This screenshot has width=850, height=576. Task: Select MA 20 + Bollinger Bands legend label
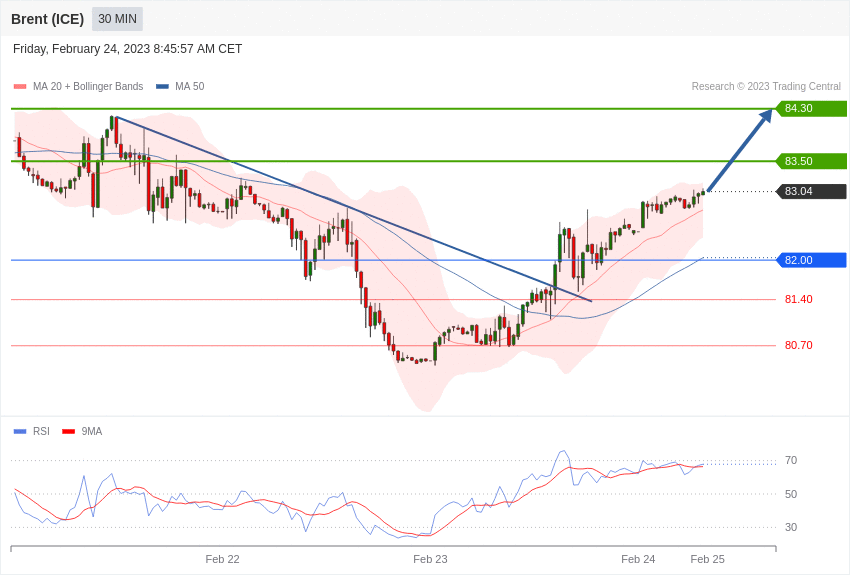coord(88,87)
